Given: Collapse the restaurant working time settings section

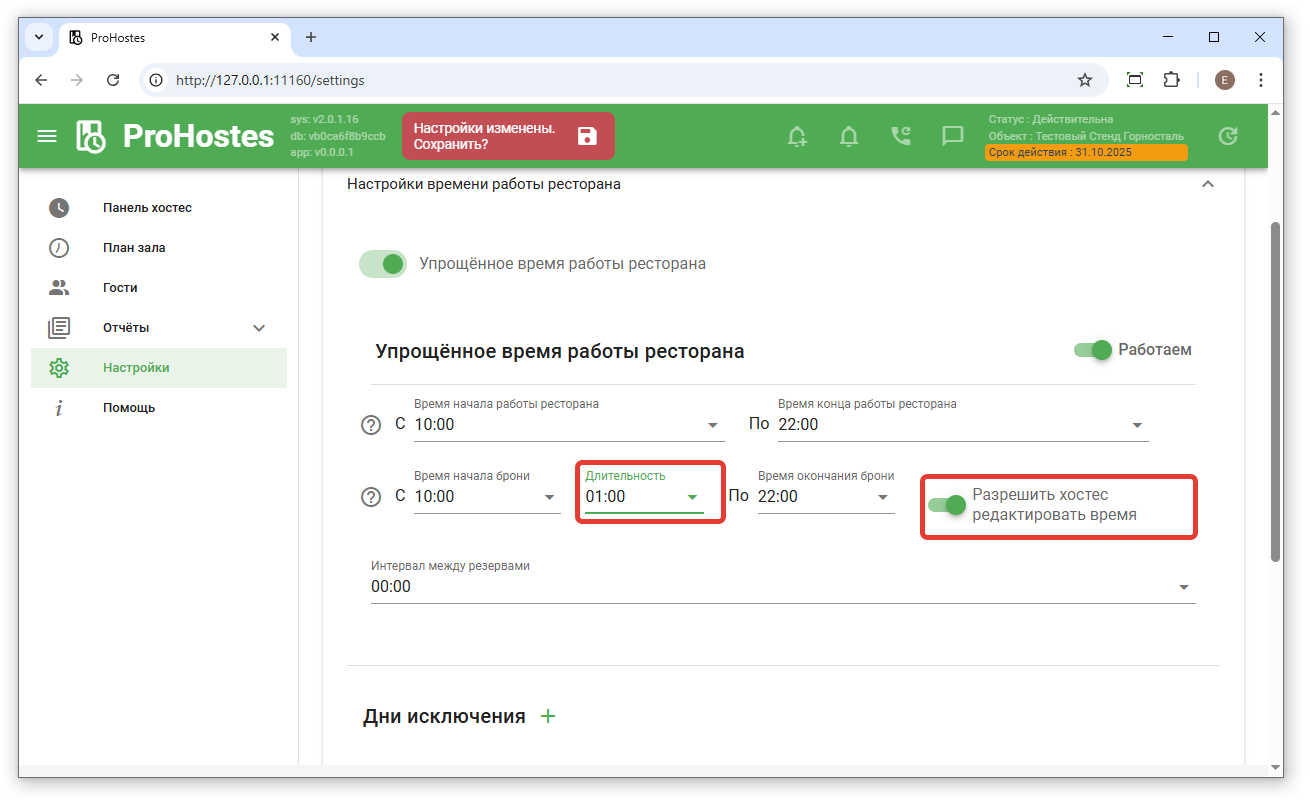Looking at the screenshot, I should click(1208, 184).
